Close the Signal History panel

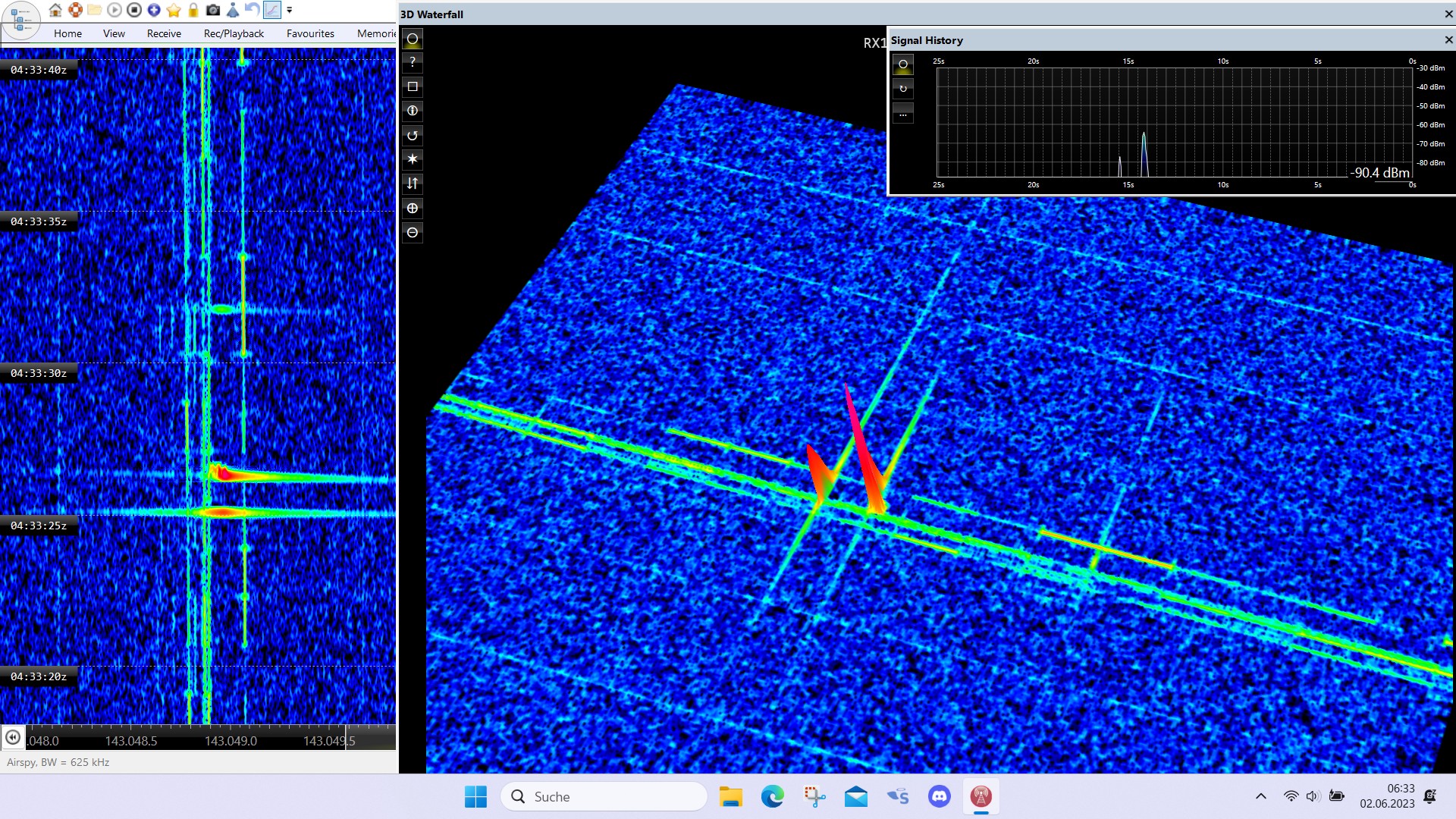click(1448, 40)
